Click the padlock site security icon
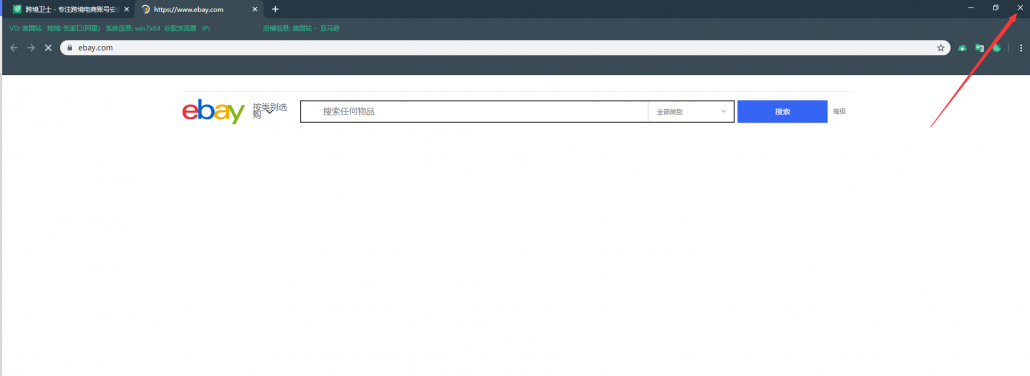 pos(68,48)
